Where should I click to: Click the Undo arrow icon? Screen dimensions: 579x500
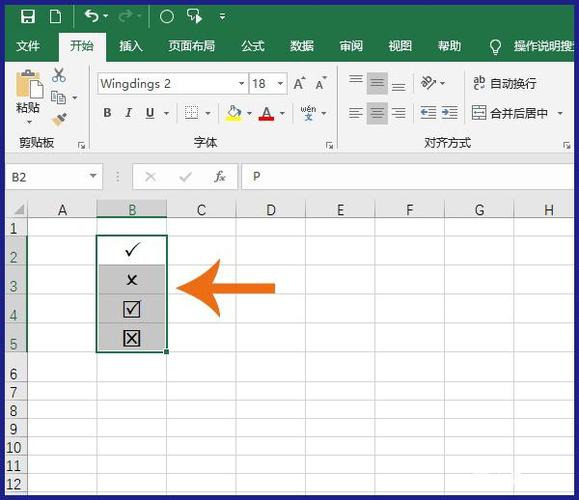(x=91, y=16)
